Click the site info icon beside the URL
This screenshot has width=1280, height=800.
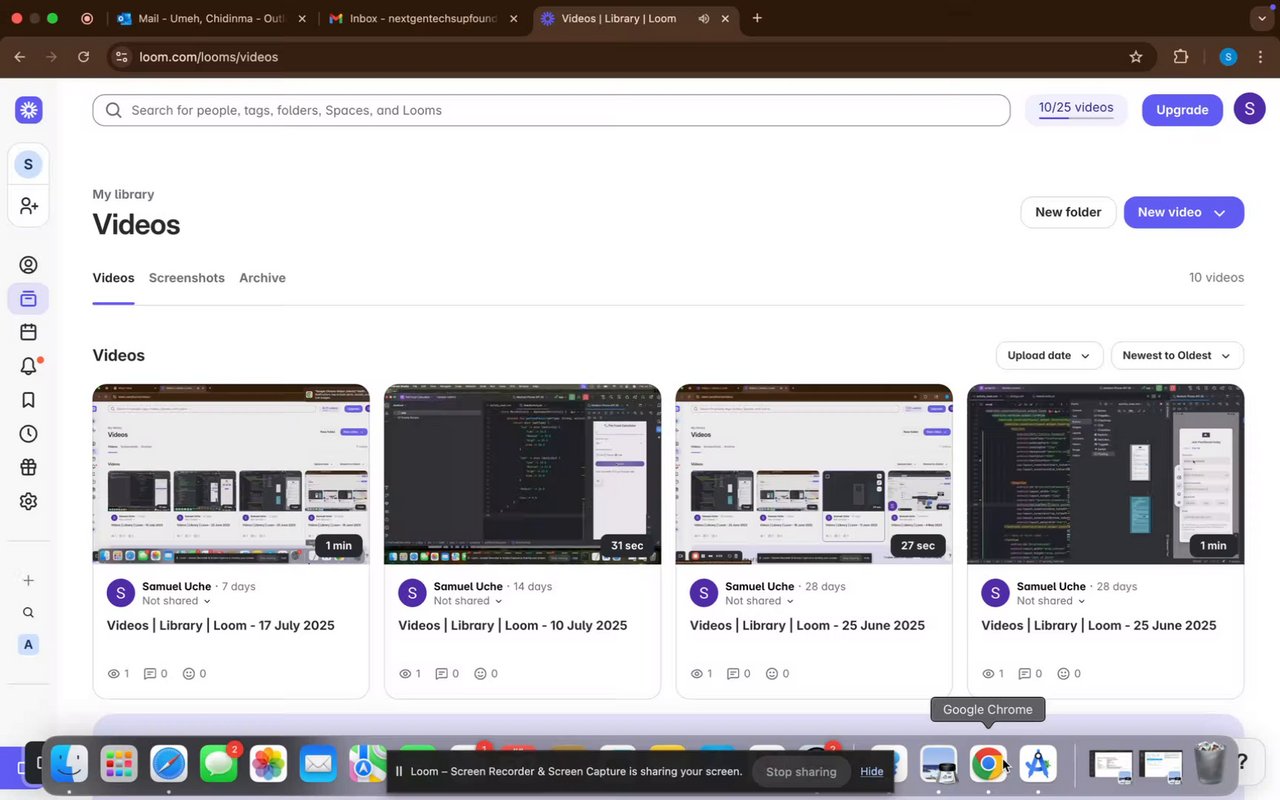click(122, 57)
